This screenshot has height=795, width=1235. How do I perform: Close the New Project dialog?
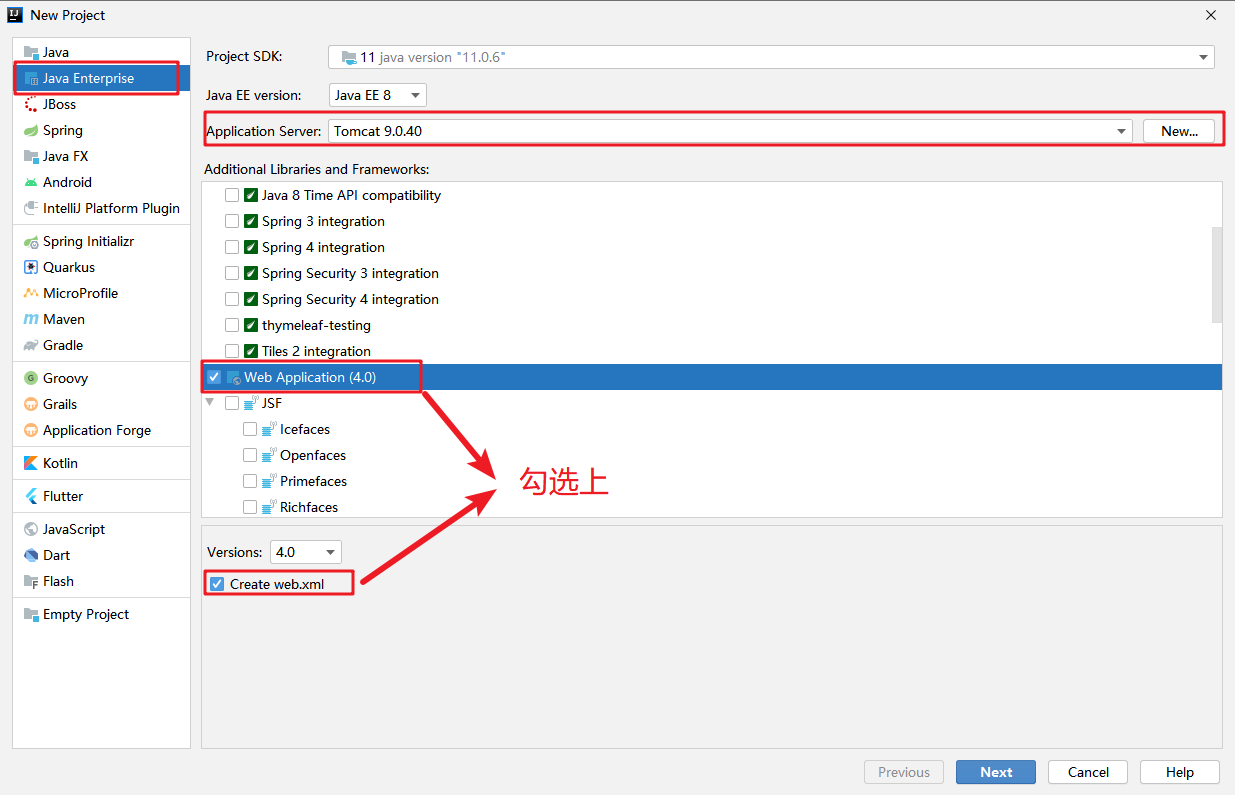(1211, 15)
